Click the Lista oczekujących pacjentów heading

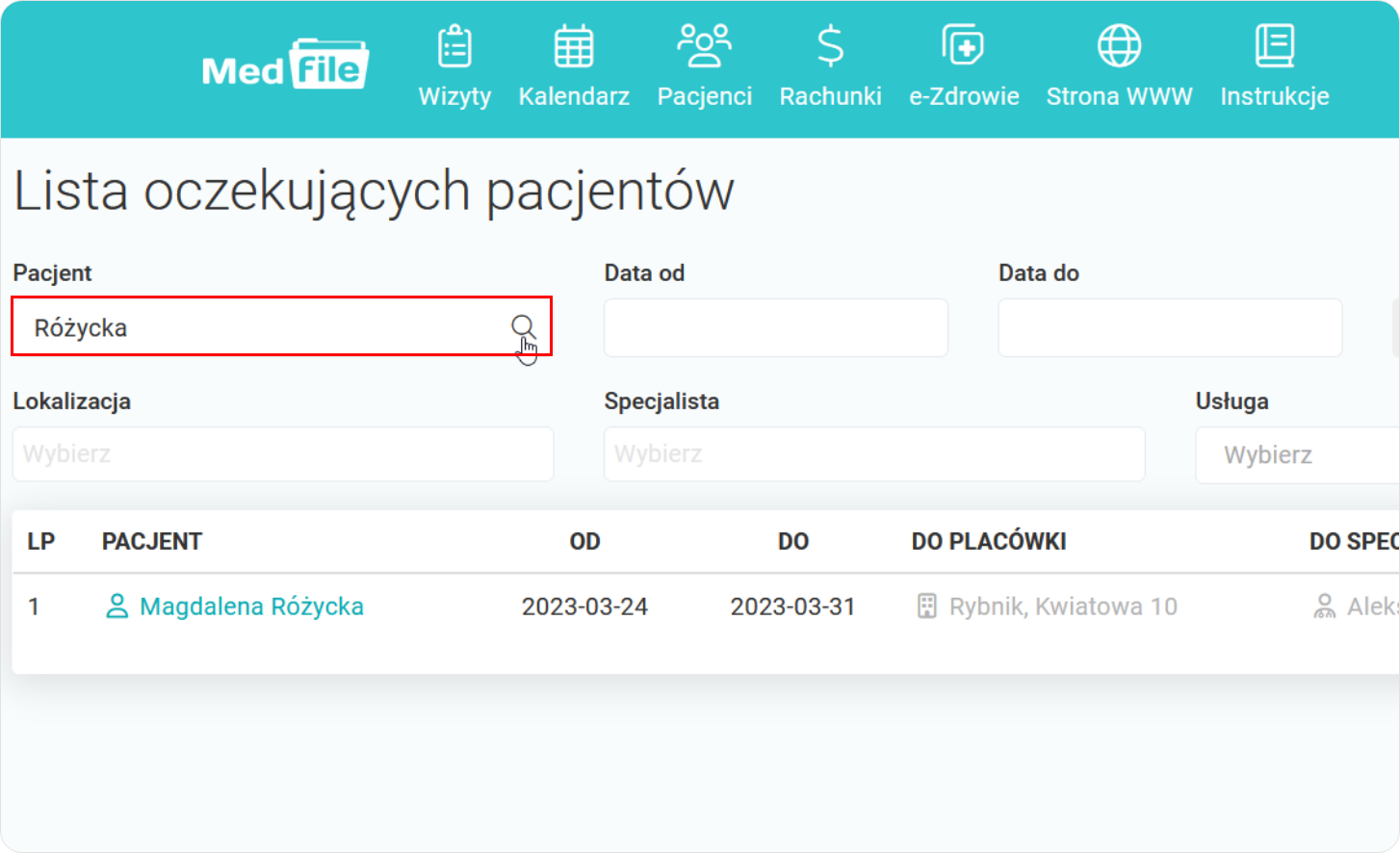click(x=374, y=192)
